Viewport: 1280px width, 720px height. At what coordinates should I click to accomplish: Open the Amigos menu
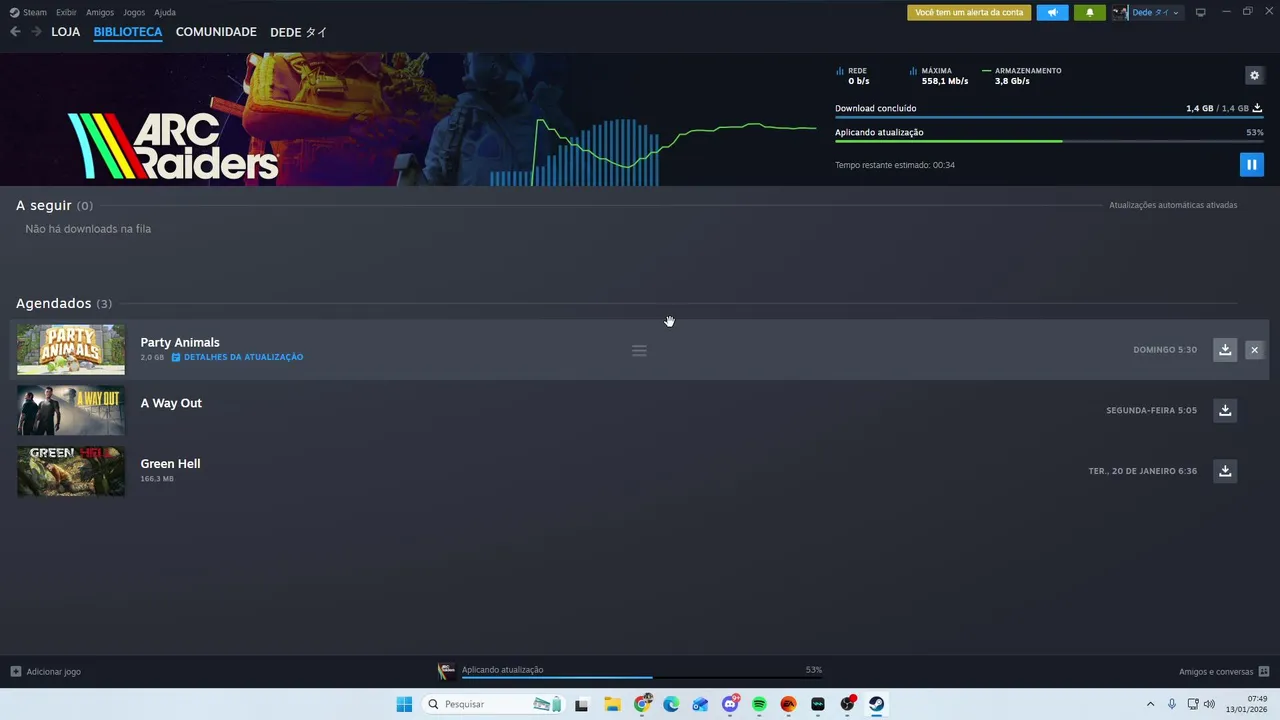[100, 12]
